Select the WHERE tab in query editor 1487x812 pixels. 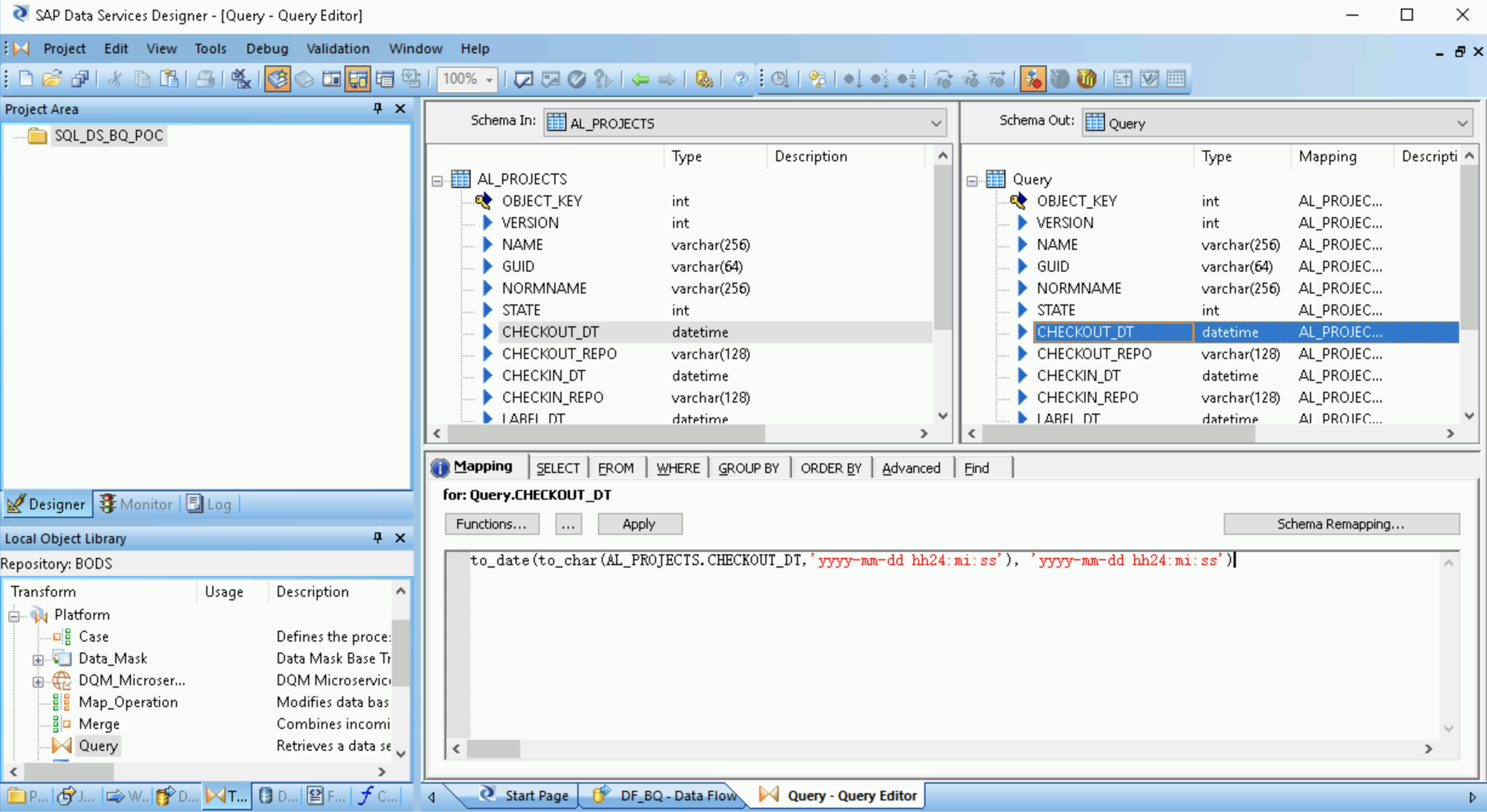coord(678,468)
